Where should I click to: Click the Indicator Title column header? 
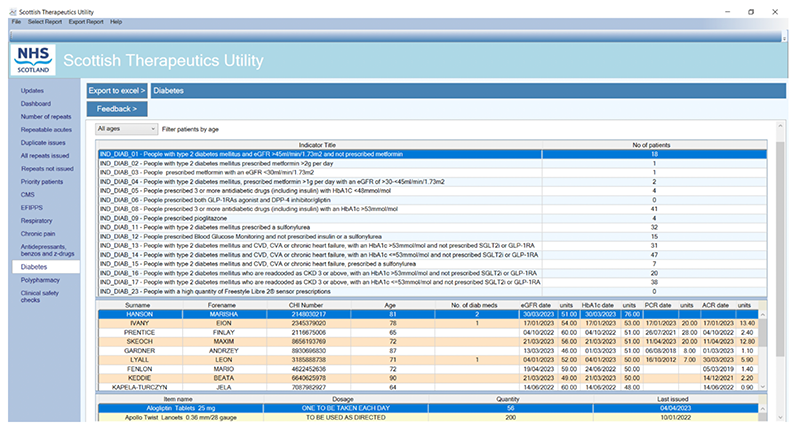coord(316,145)
